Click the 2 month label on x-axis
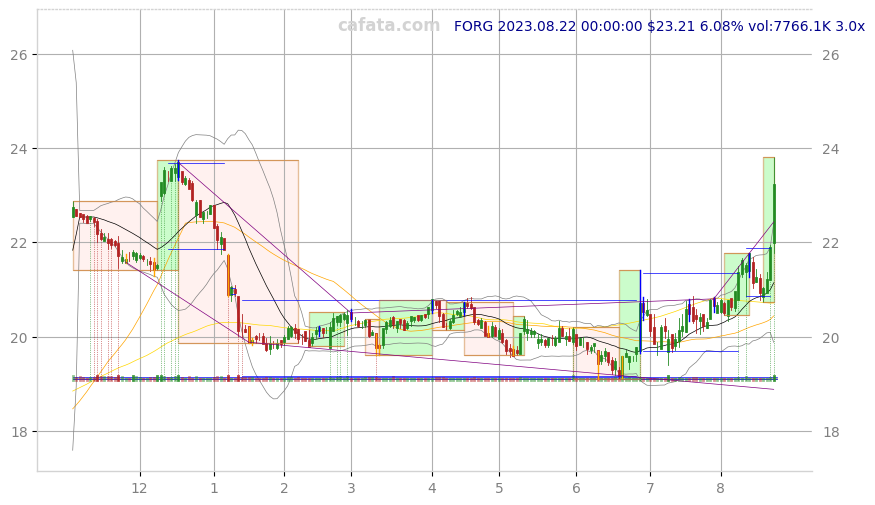Viewport: 875px width, 505px height. pos(284,488)
